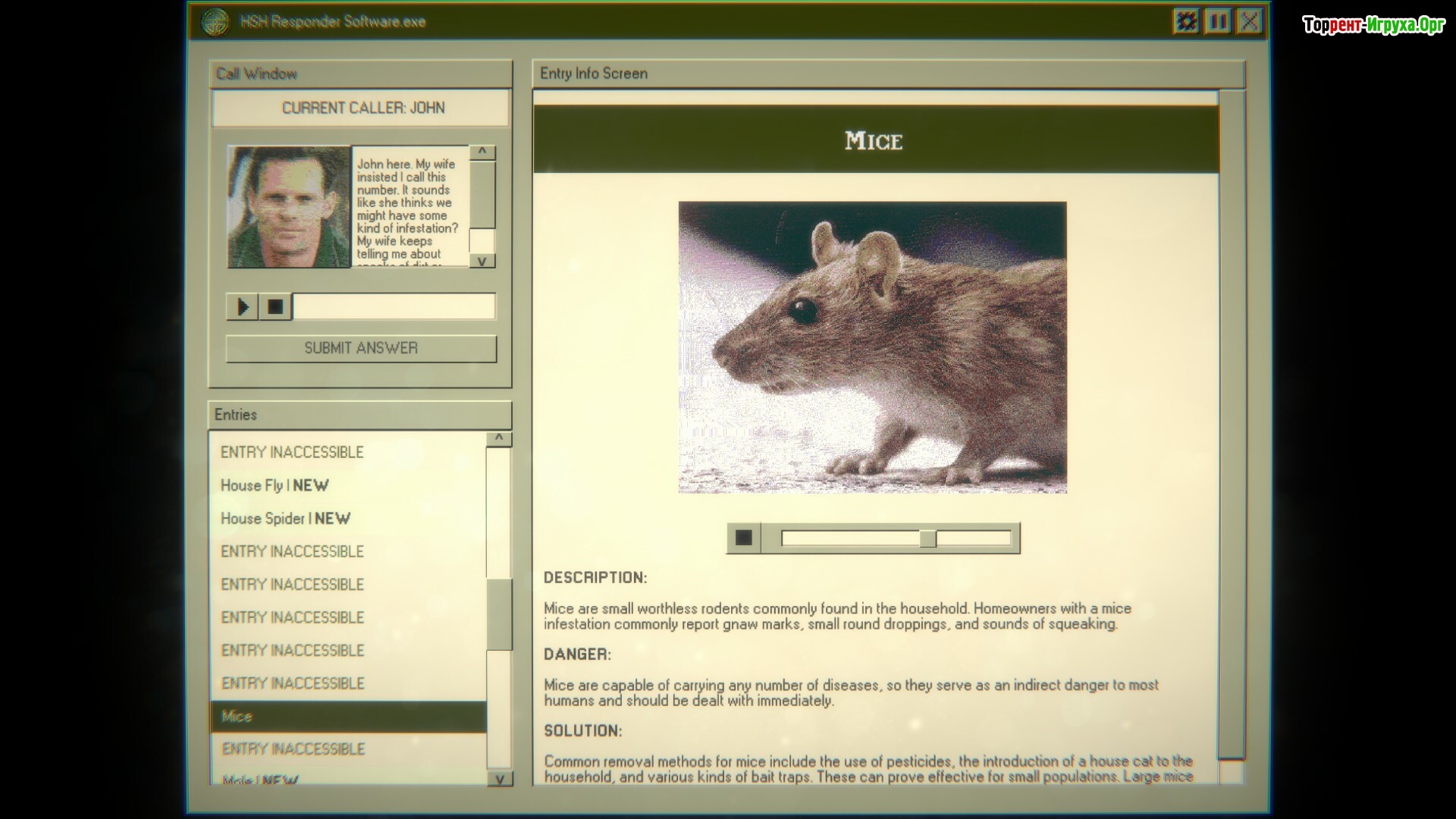Select the highlighted Mice entry
Image resolution: width=1456 pixels, height=819 pixels.
[347, 717]
